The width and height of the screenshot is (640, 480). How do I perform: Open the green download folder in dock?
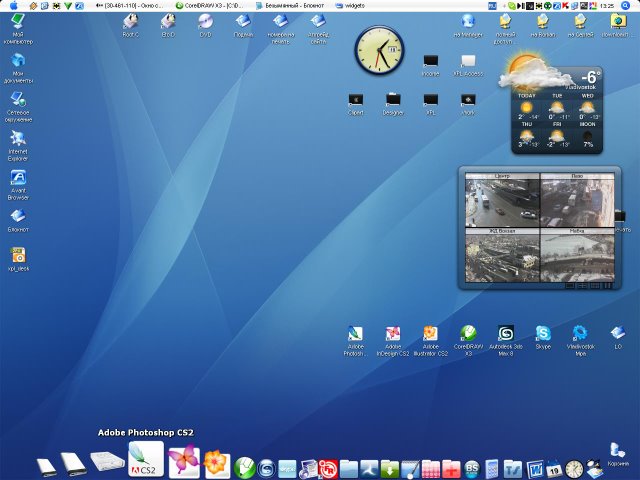coord(390,469)
